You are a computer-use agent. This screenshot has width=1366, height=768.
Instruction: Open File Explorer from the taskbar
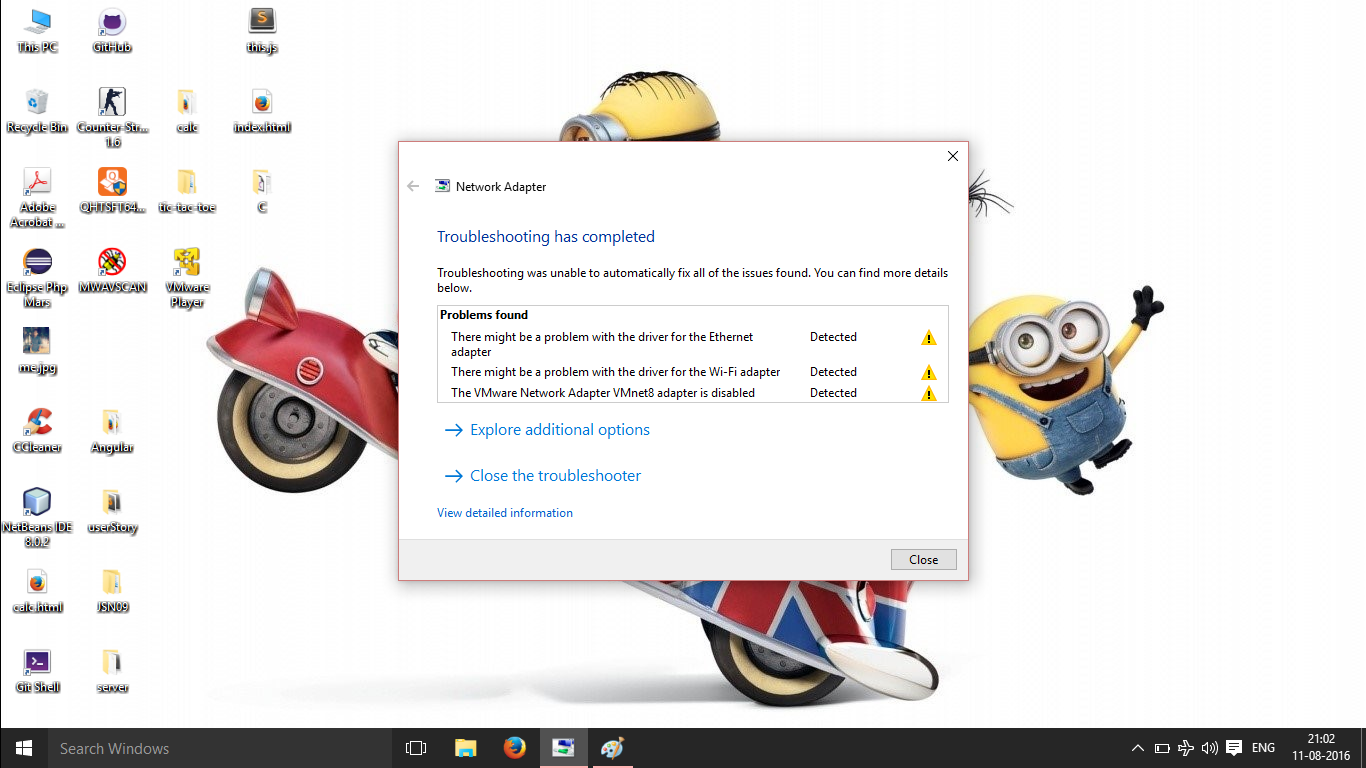466,748
